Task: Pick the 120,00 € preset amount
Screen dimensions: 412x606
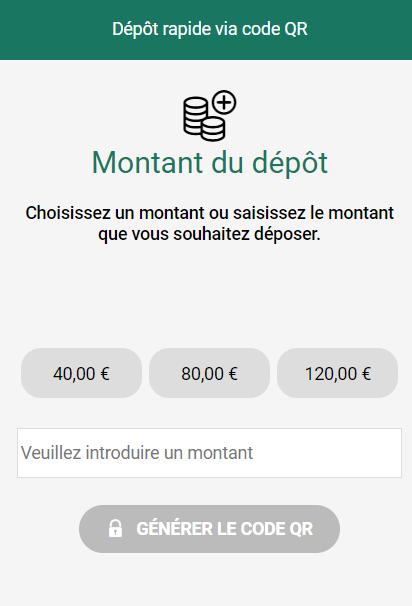Action: (337, 373)
